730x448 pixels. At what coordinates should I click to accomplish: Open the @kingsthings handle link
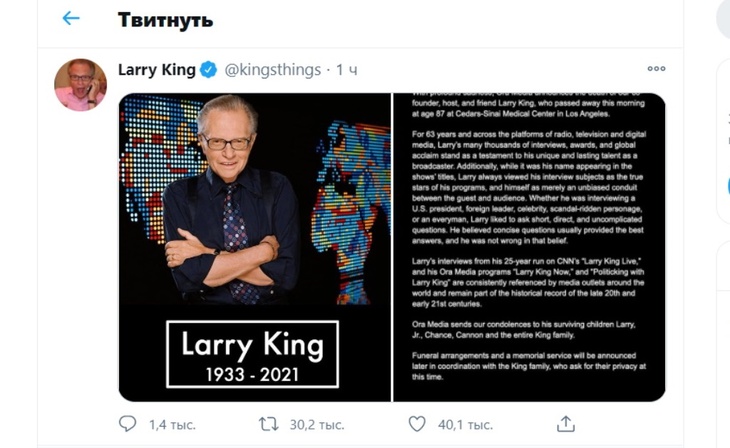tap(273, 70)
